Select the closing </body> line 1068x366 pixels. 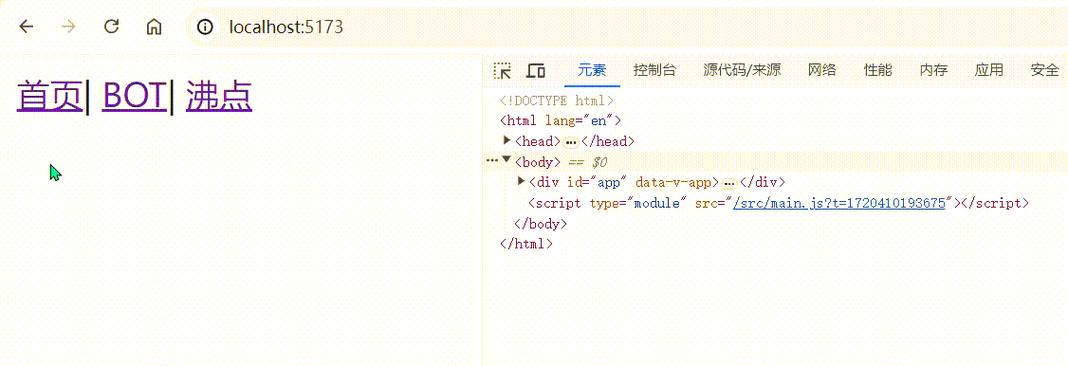coord(541,224)
